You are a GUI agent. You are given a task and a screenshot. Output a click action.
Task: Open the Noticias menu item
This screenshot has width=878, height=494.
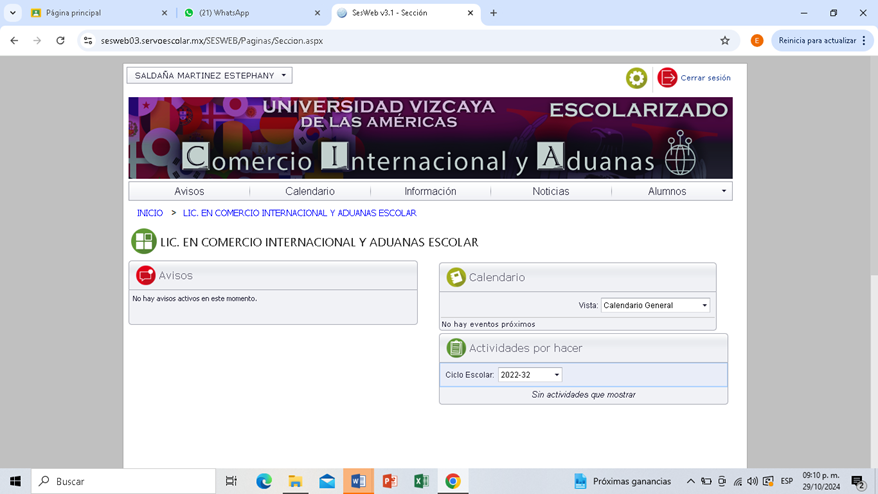tap(550, 191)
